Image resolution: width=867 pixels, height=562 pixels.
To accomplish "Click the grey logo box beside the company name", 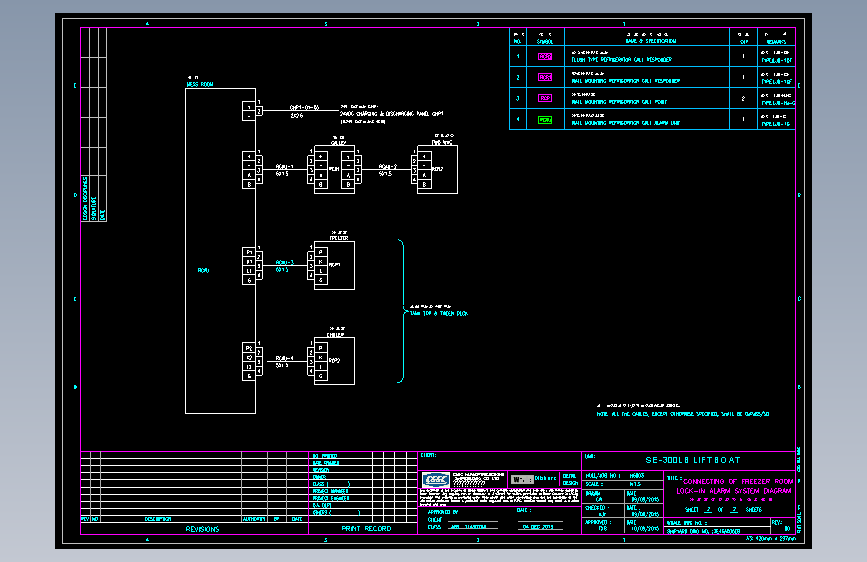I will 522,479.
